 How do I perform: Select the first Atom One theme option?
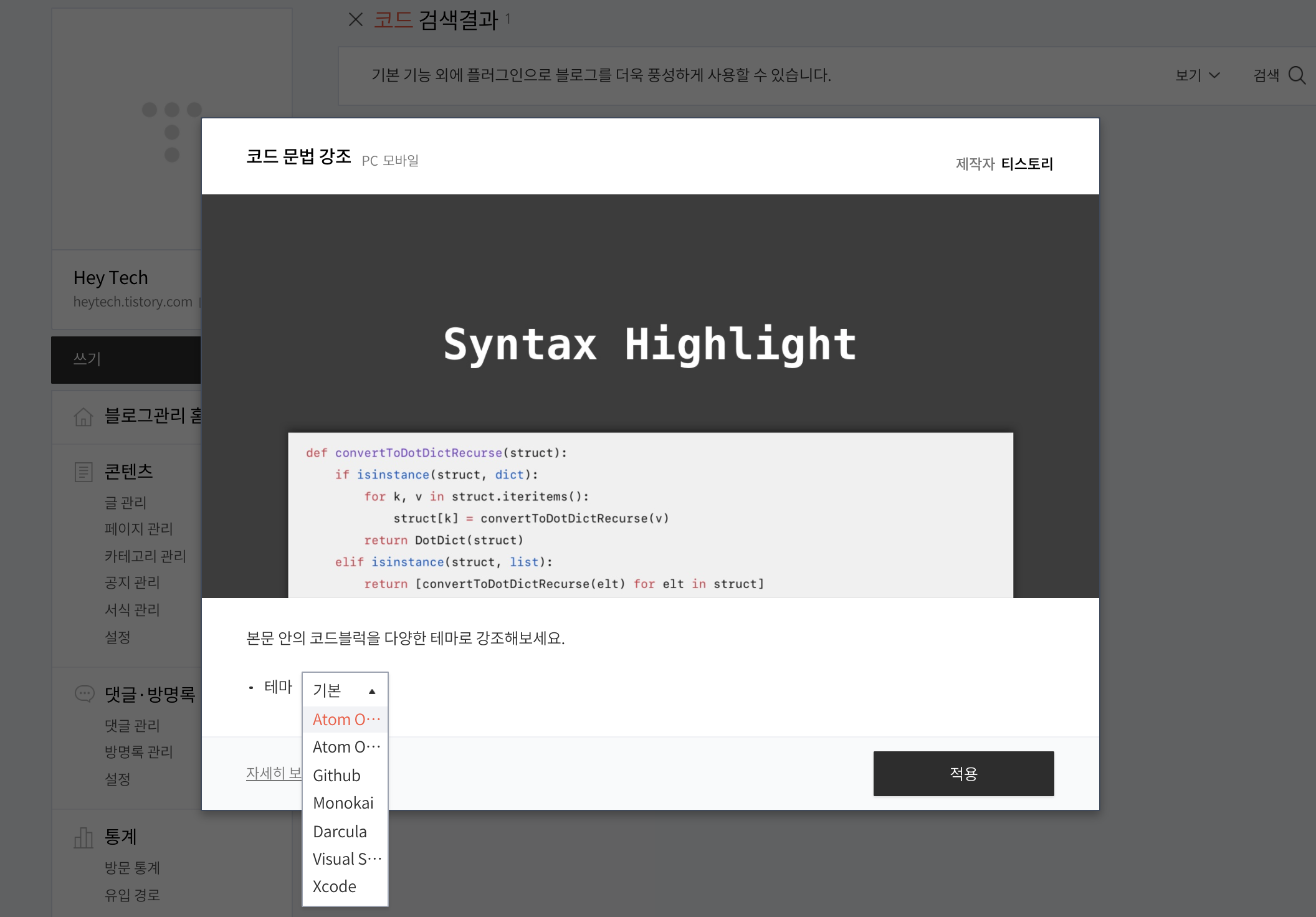click(x=346, y=720)
